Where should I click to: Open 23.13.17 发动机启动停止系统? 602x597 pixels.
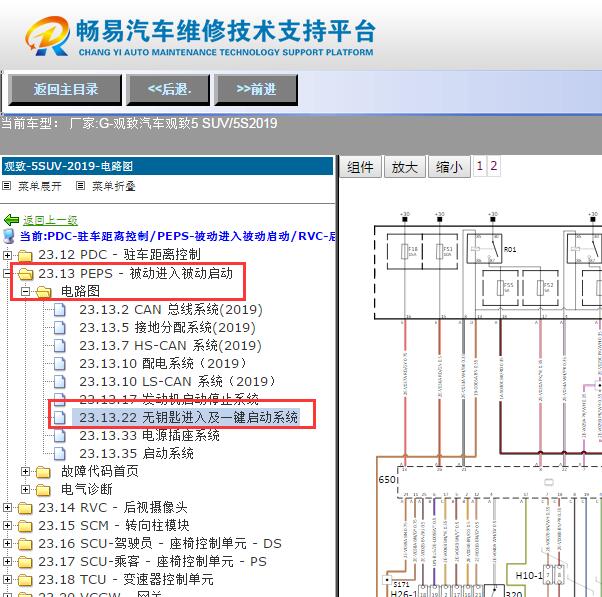coord(169,399)
